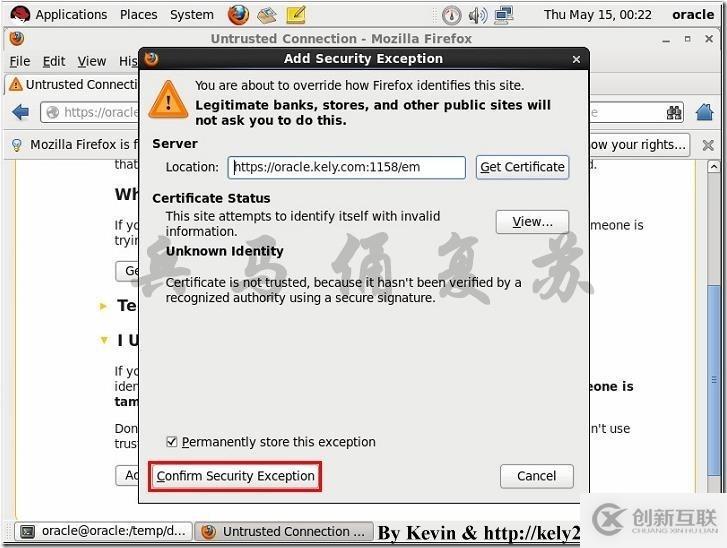
Task: Click the update clock icon in system tray
Action: pyautogui.click(x=451, y=15)
